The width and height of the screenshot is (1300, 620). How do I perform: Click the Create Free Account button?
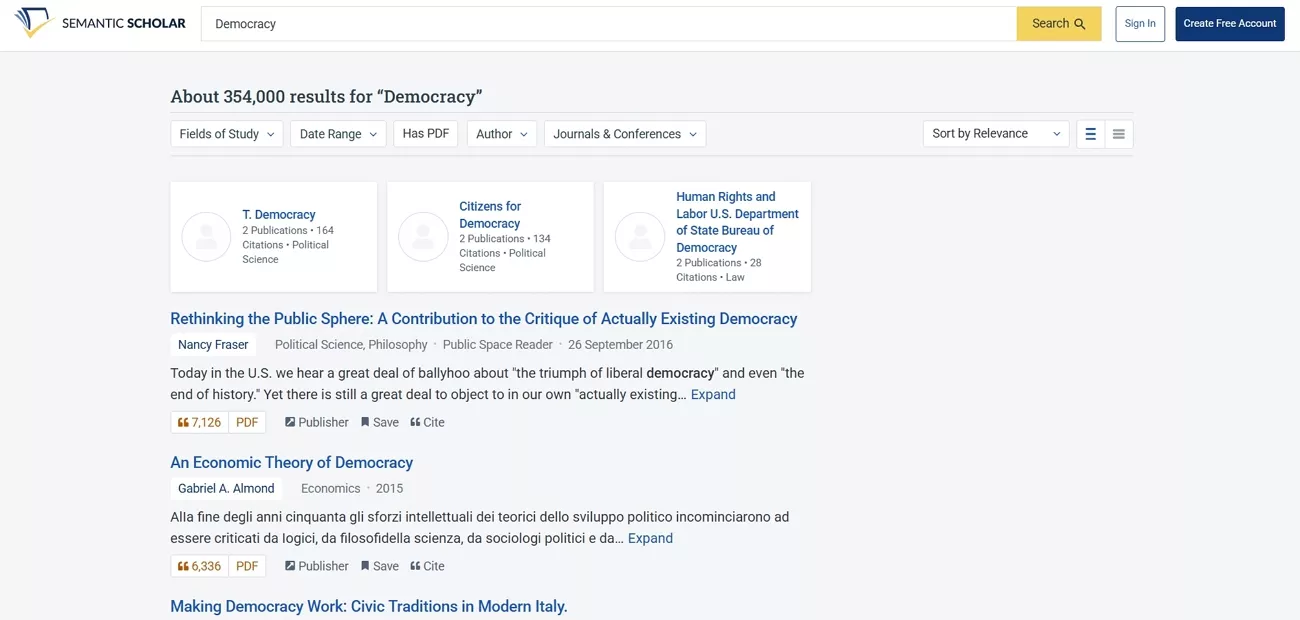tap(1229, 22)
